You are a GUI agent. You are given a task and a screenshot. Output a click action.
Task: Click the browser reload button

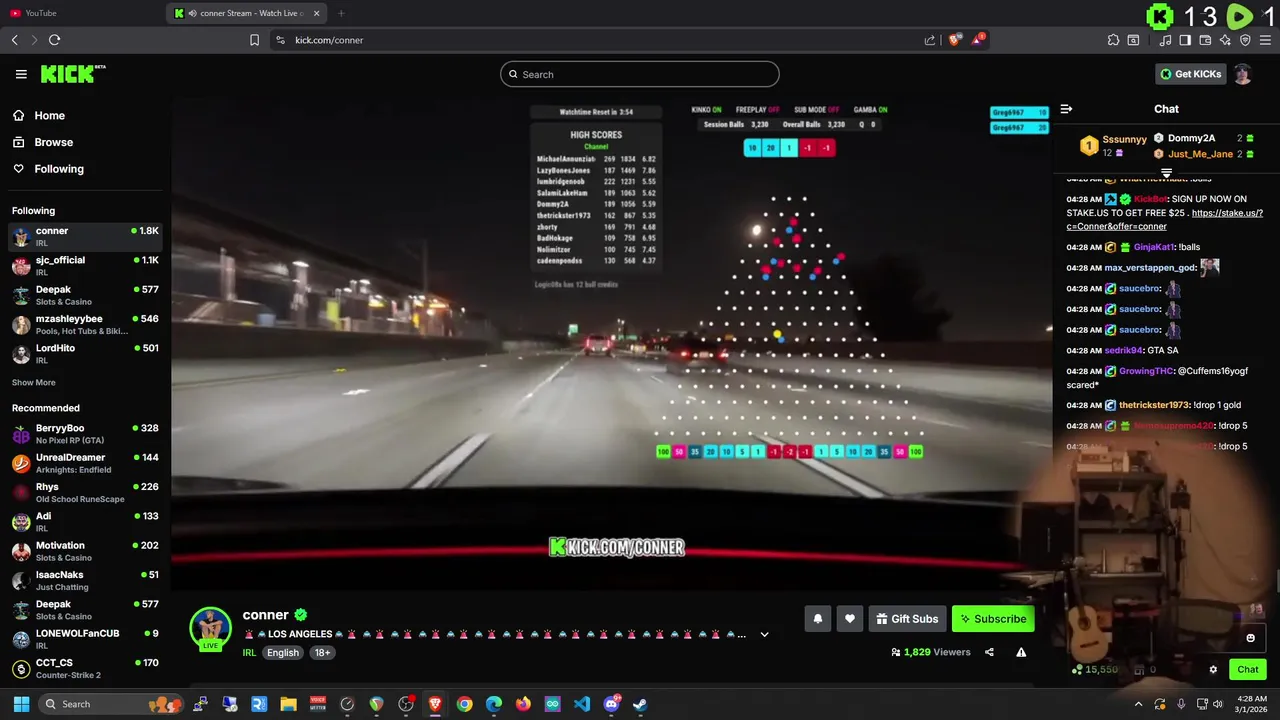(x=54, y=40)
